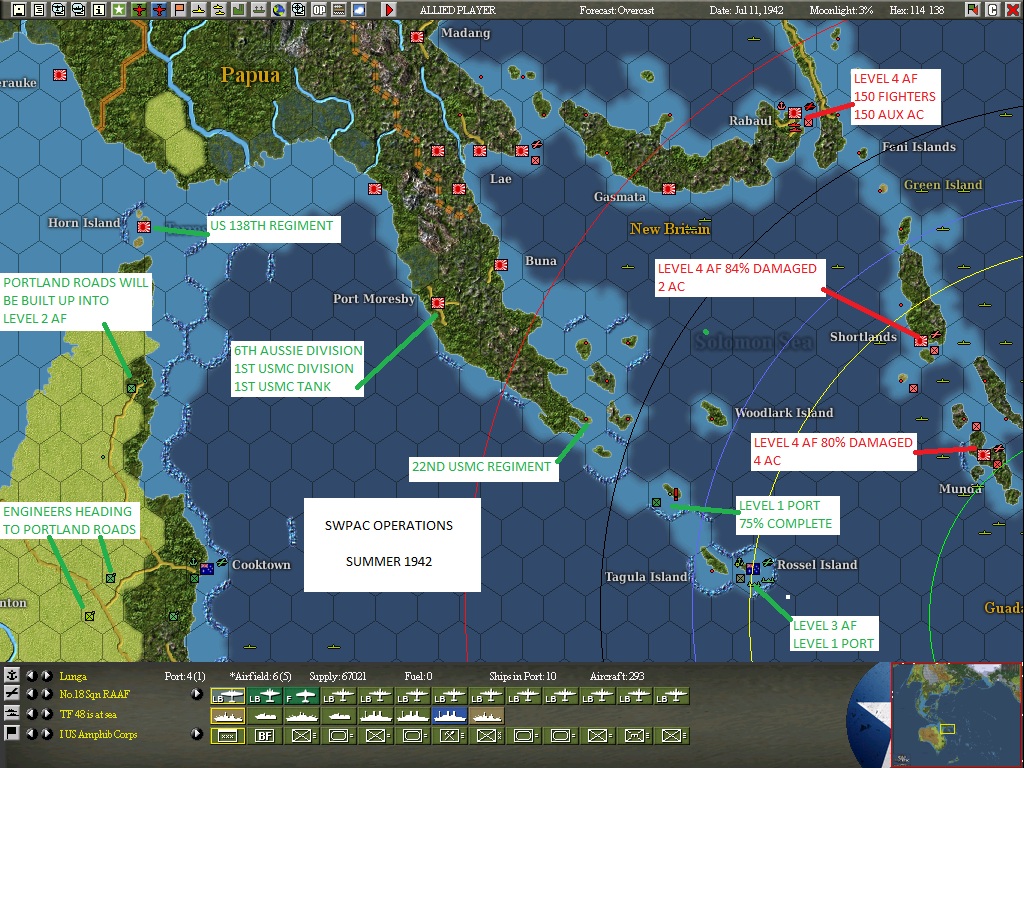
Task: Click the red-green flag icon near C
Action: pyautogui.click(x=972, y=10)
